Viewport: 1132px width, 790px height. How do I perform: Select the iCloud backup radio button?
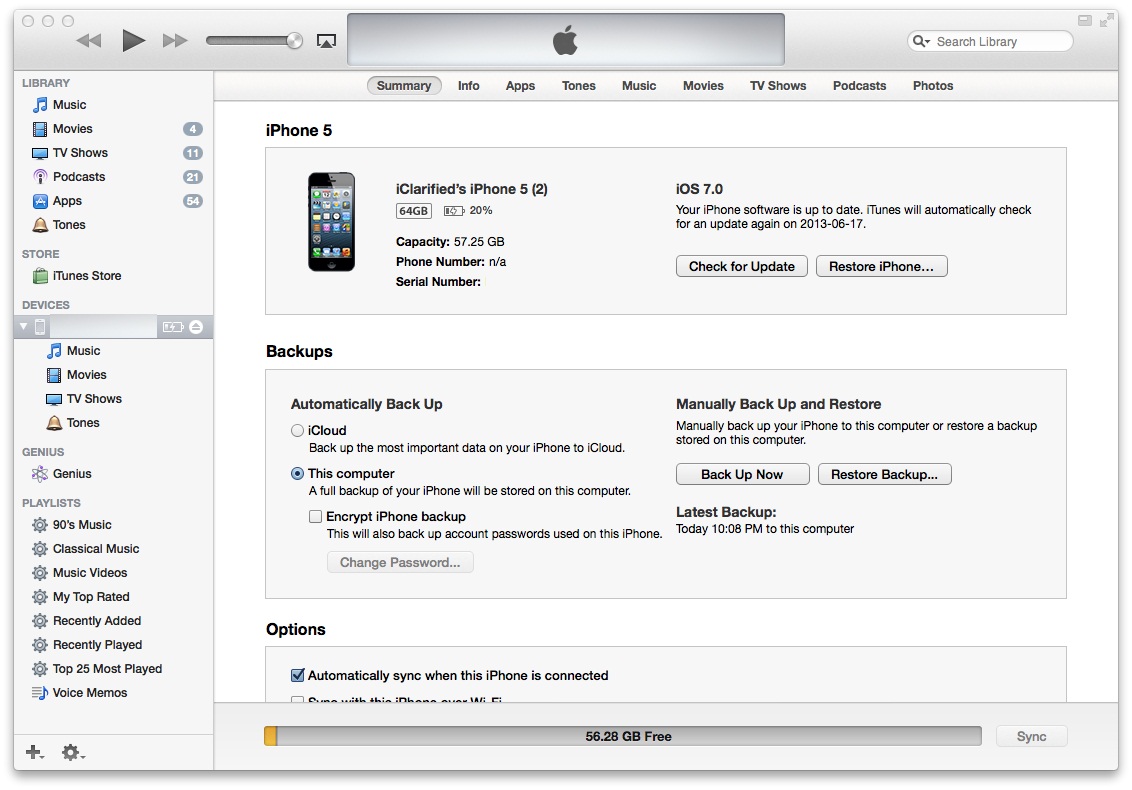(x=297, y=430)
